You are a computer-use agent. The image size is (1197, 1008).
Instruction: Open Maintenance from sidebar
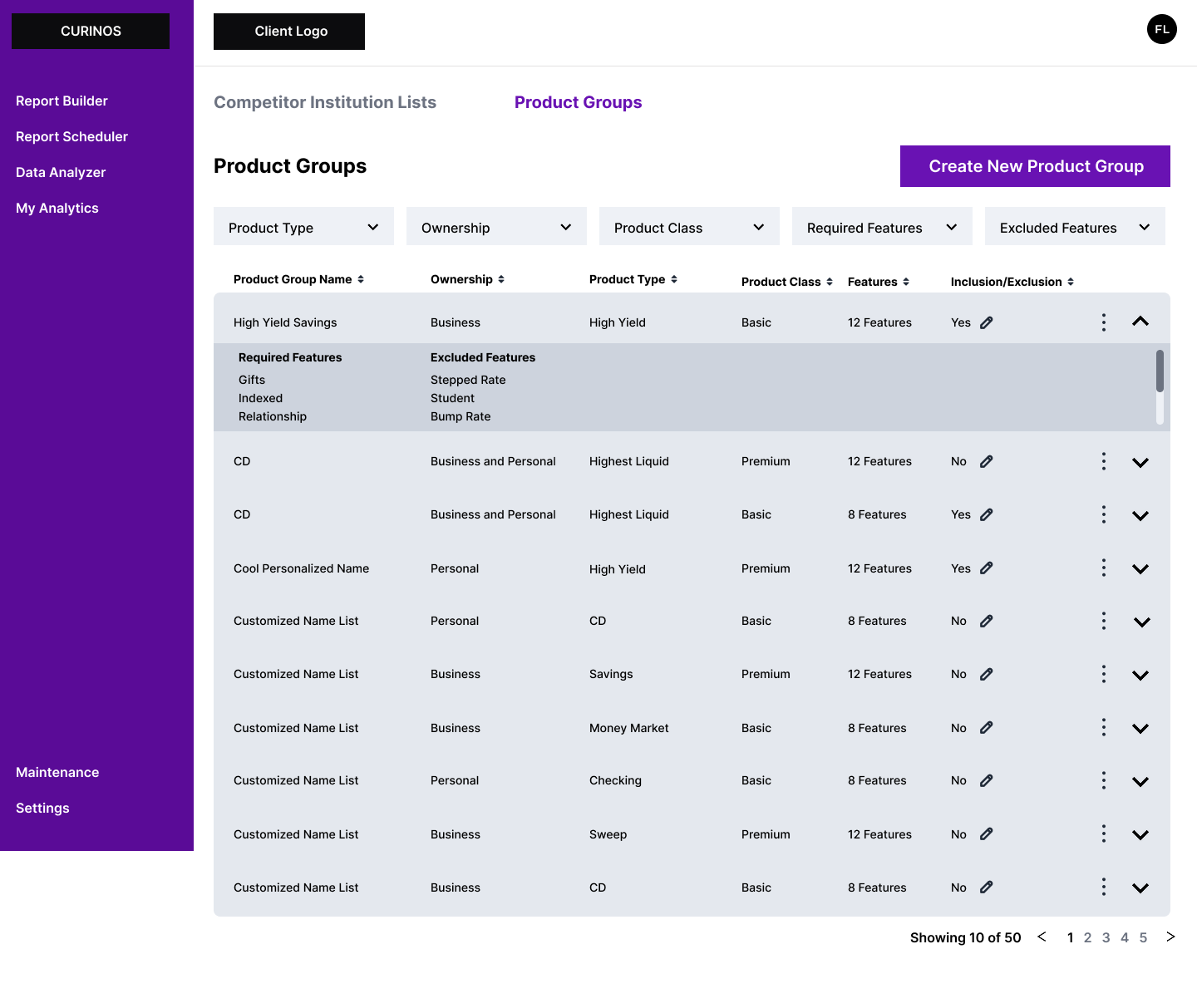[57, 772]
